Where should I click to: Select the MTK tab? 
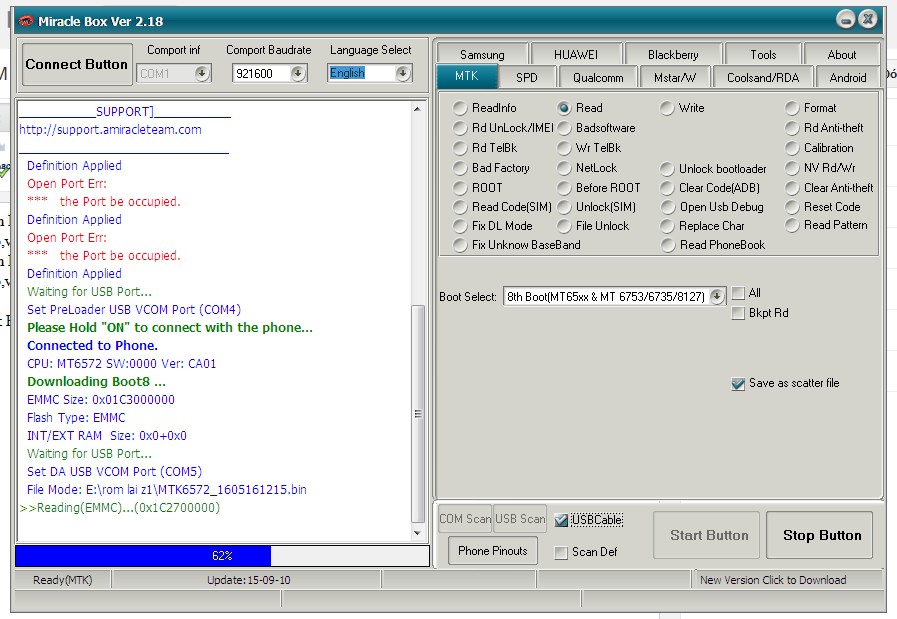(467, 76)
